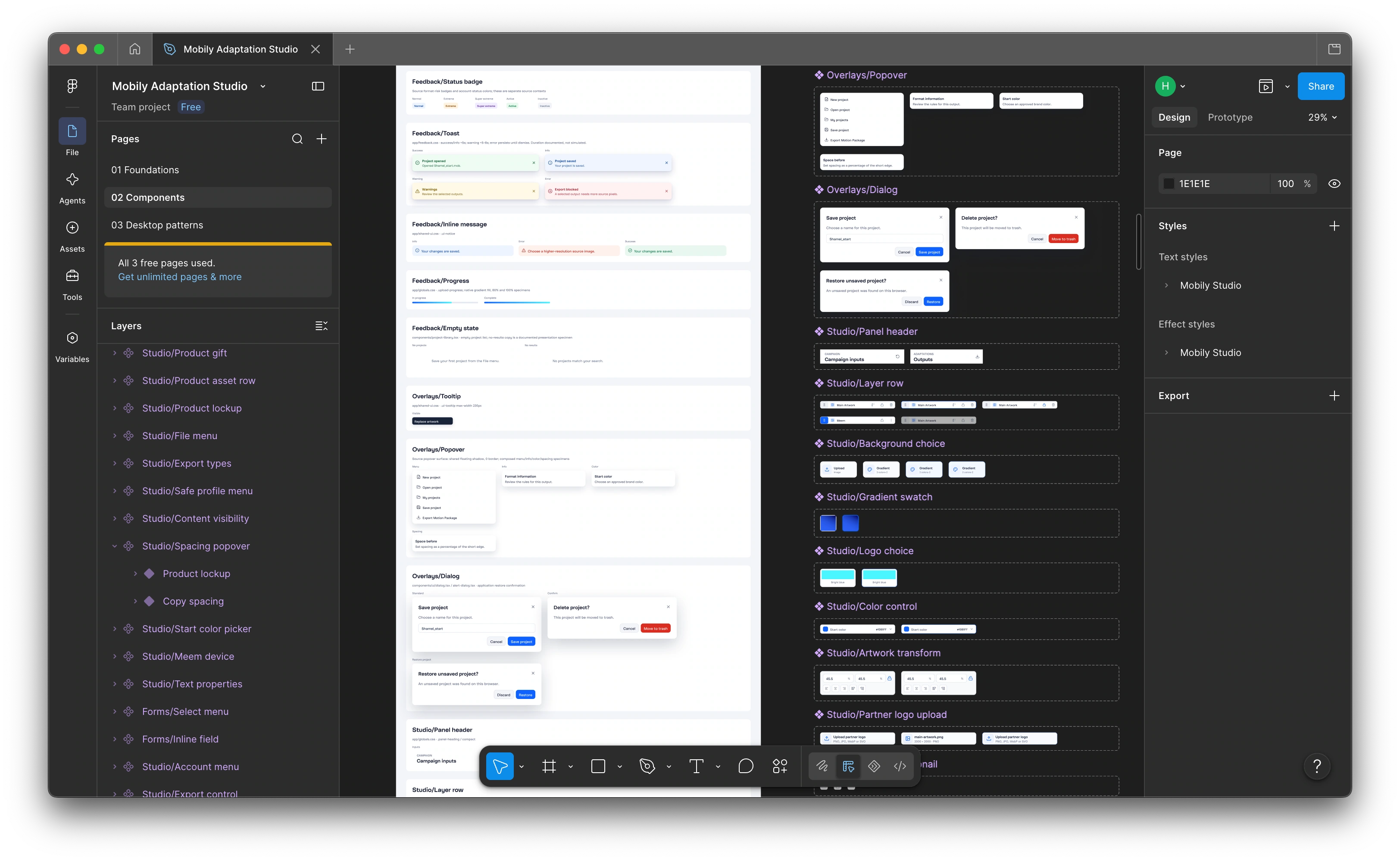Screen dimensions: 1400x861
Task: Collapse Studio/Spacing popover layer
Action: coord(115,546)
